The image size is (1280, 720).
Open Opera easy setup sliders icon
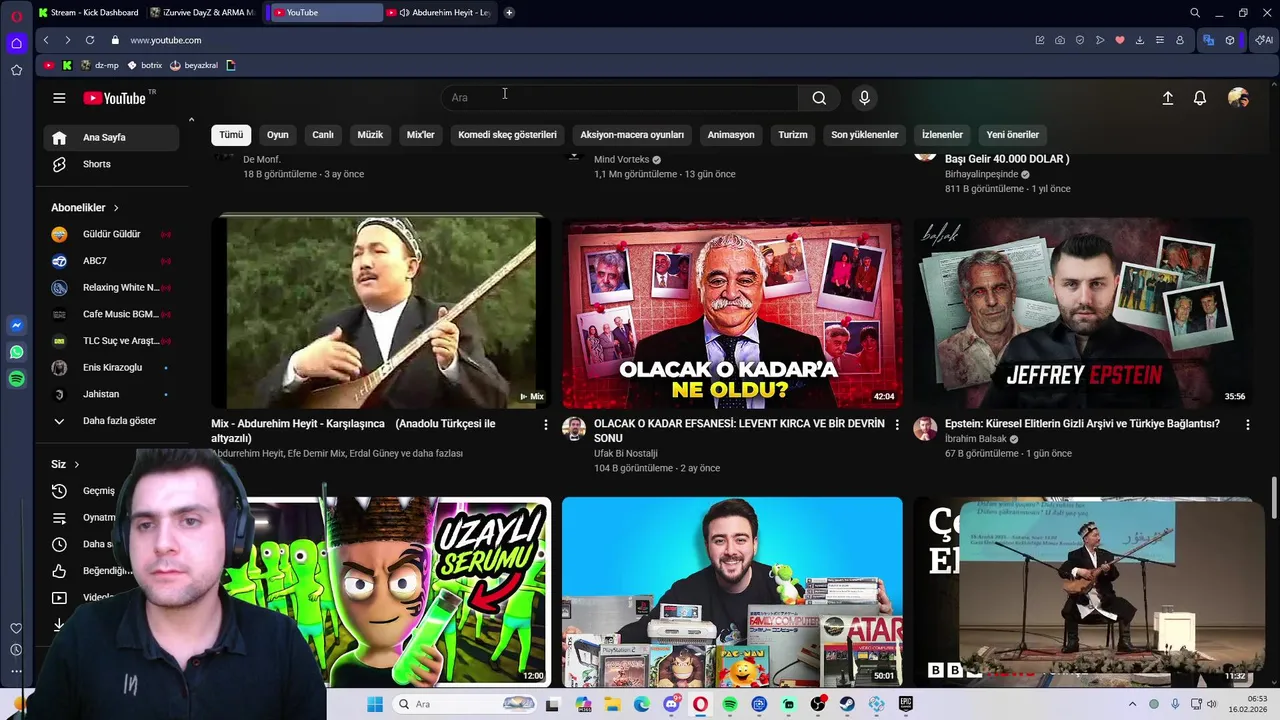click(1160, 40)
